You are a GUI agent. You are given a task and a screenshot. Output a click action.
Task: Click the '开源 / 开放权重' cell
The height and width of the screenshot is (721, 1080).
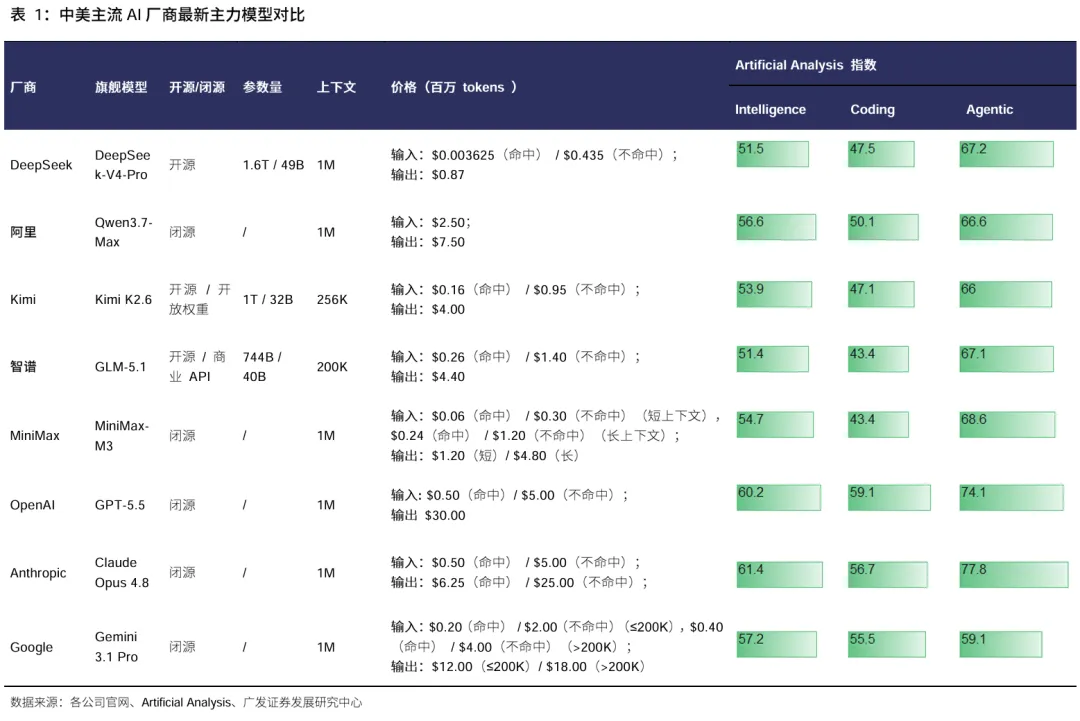coord(200,300)
